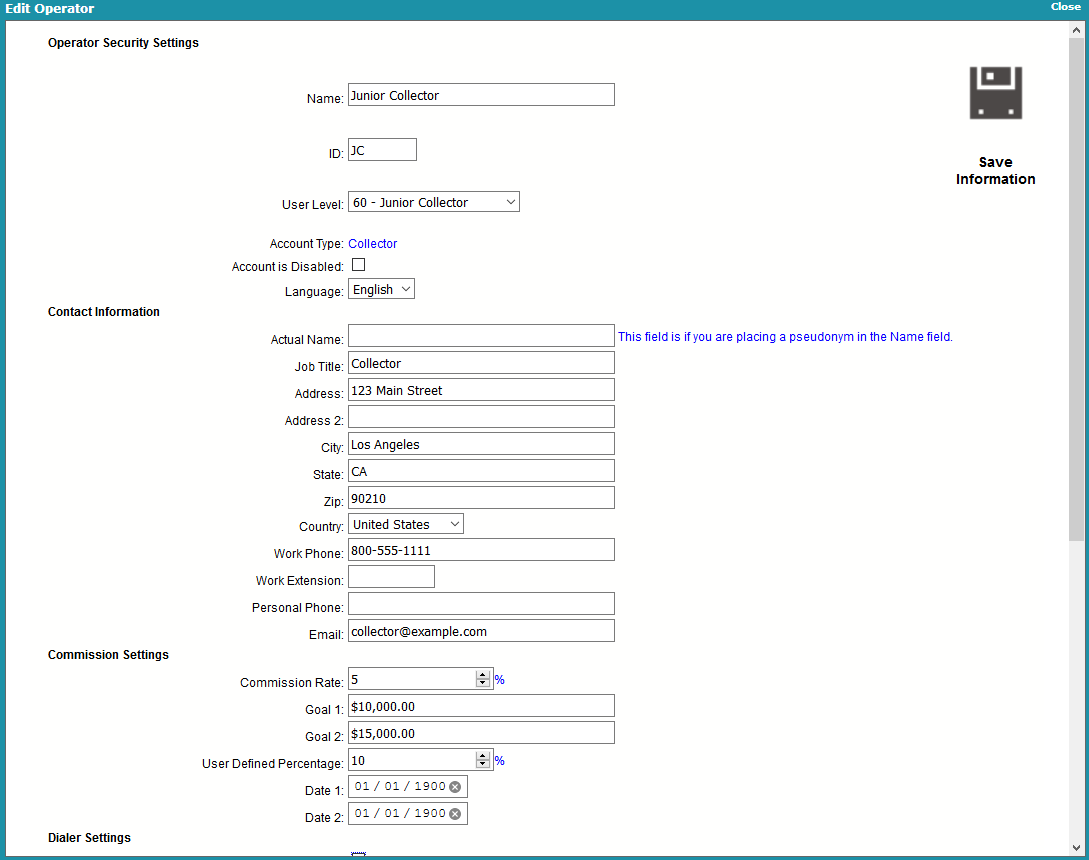Increase User Defined Percentage with up spinner
This screenshot has width=1089, height=860.
(x=483, y=756)
